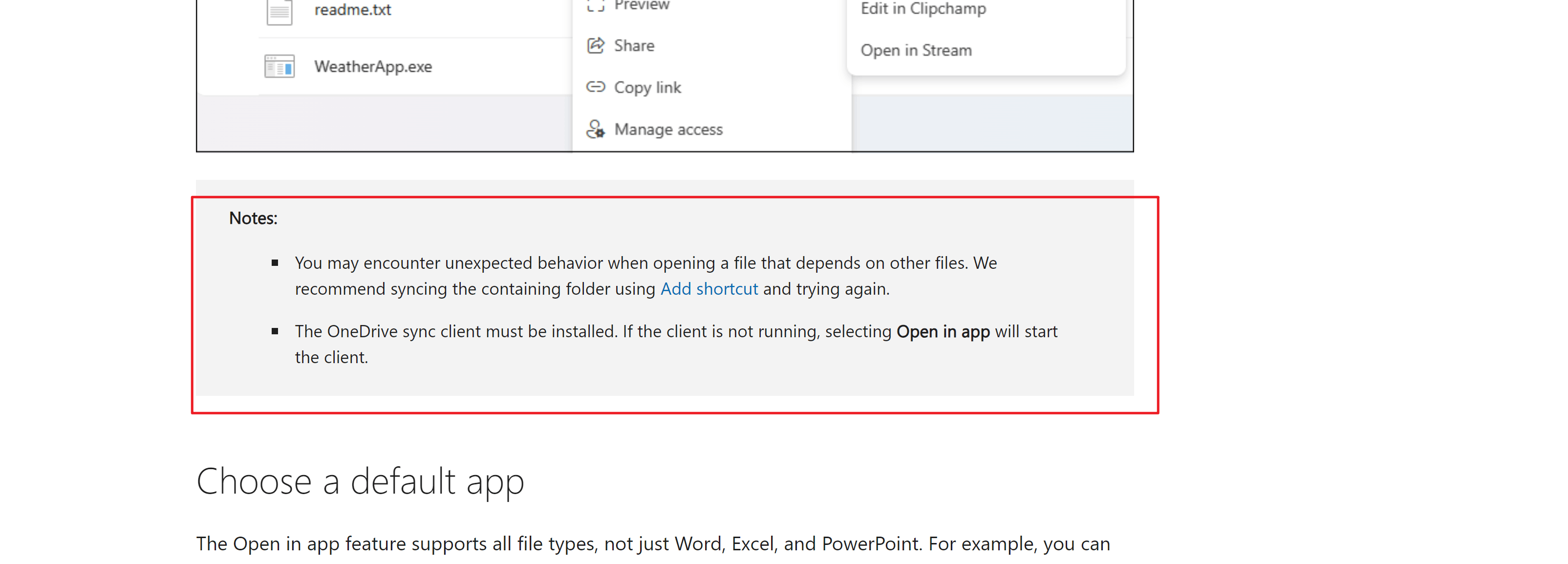Click the Notes heading label
1568x564 pixels.
click(x=253, y=217)
